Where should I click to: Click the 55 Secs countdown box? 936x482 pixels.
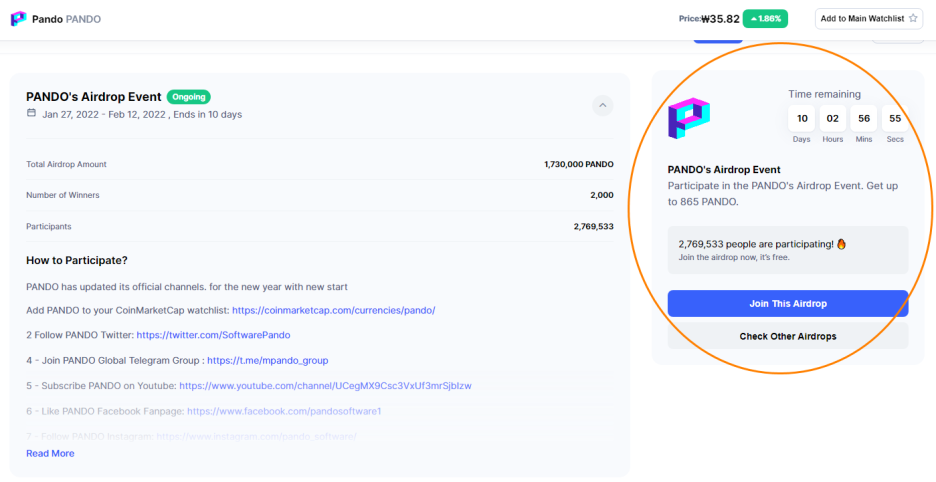click(895, 118)
